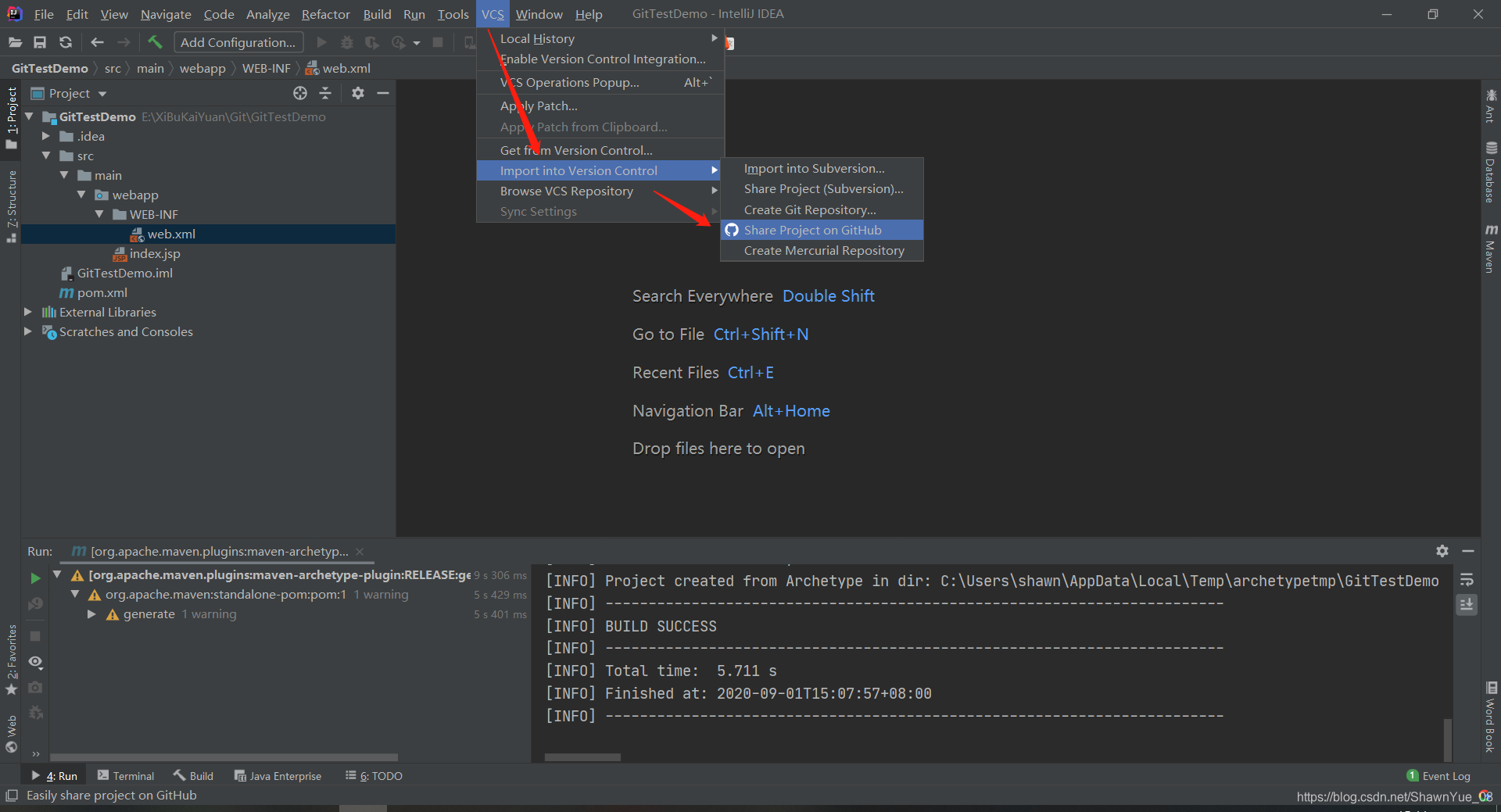This screenshot has height=812, width=1501.
Task: Click Add Configuration button
Action: pyautogui.click(x=238, y=42)
